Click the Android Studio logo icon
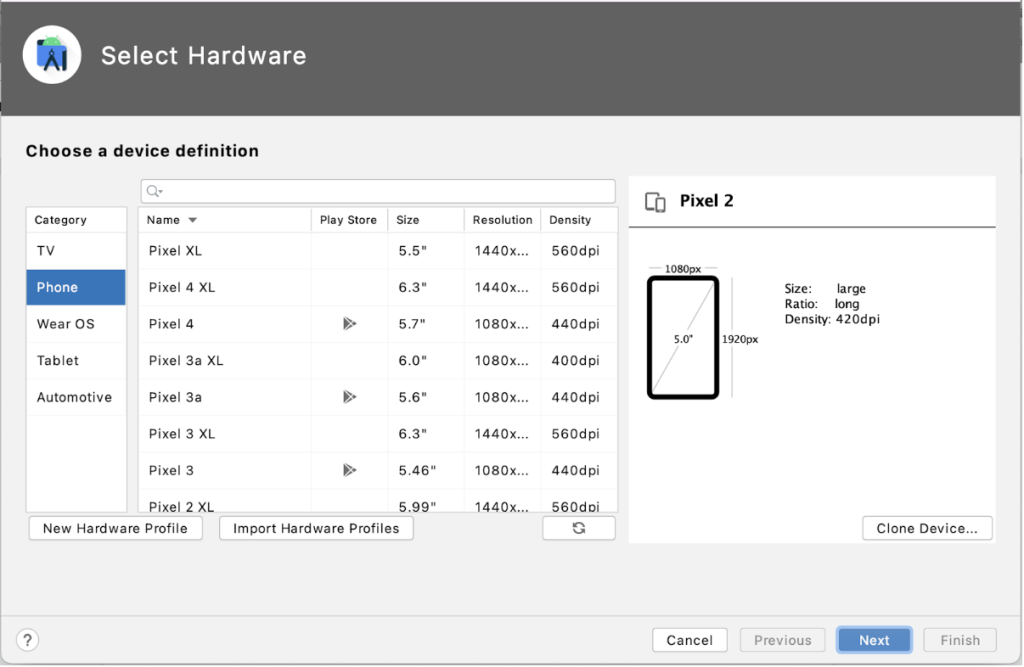1024x667 pixels. [x=52, y=55]
